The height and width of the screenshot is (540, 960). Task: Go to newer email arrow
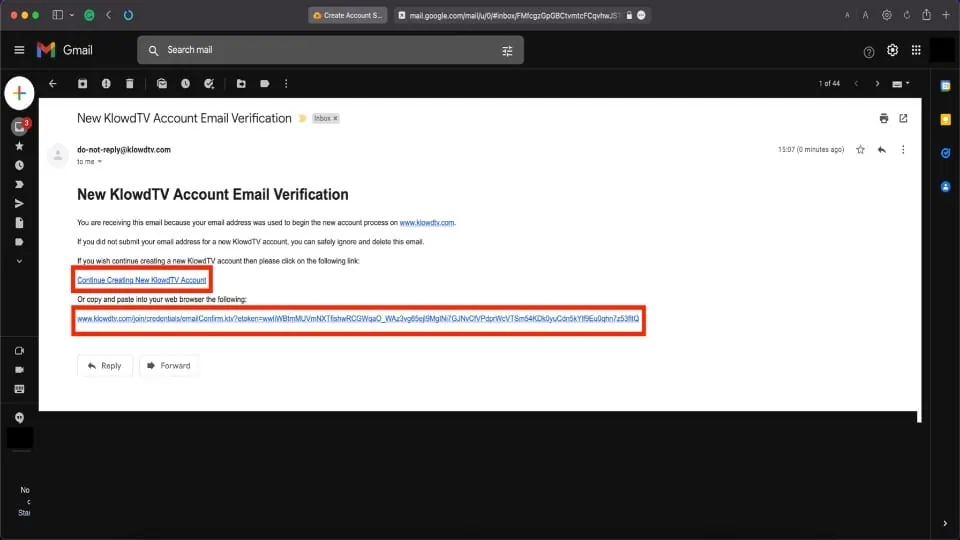(x=856, y=84)
